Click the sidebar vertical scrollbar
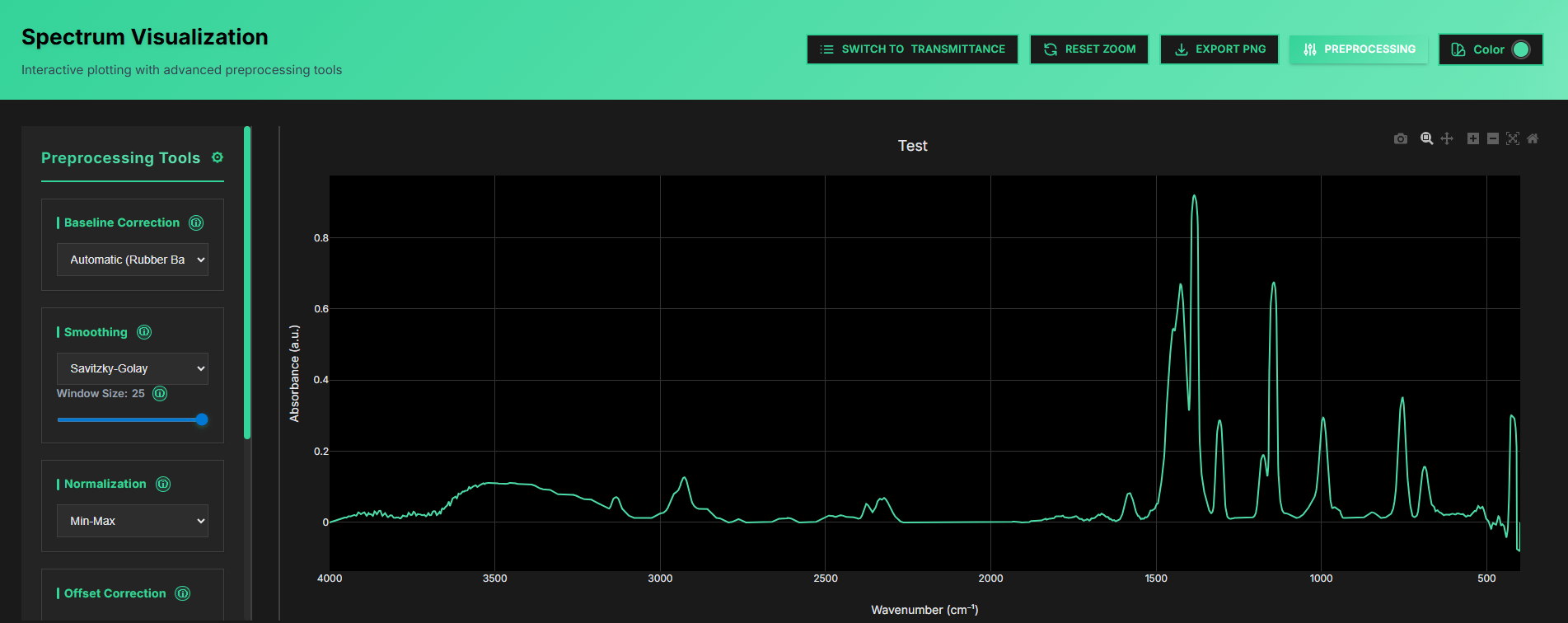1568x623 pixels. point(247,283)
